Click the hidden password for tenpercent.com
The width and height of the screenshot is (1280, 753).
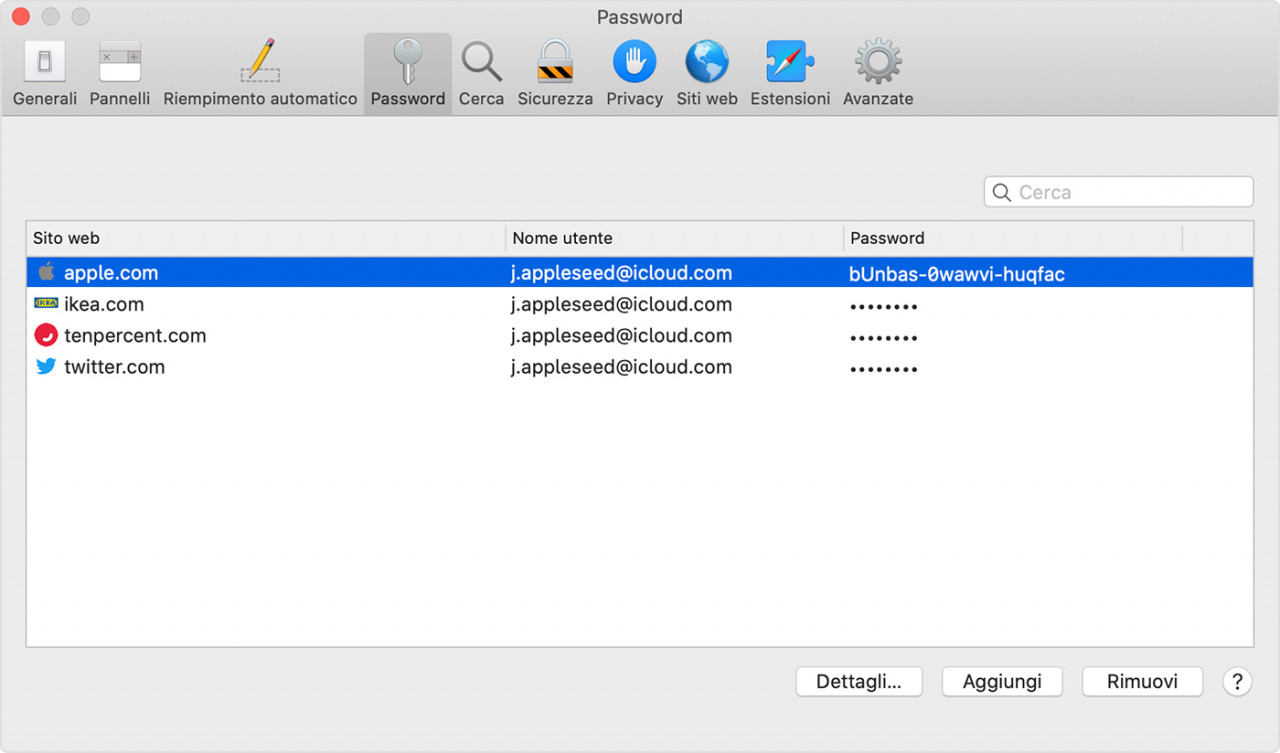(x=884, y=337)
